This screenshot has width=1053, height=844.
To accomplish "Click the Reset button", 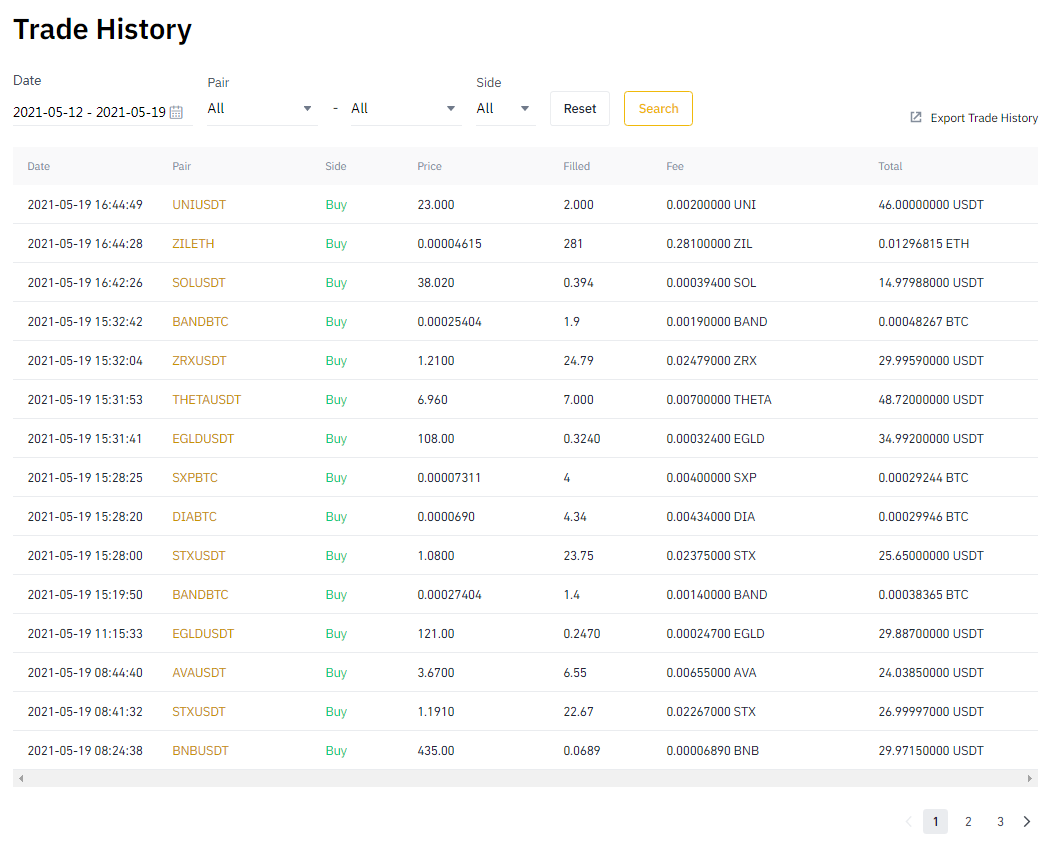I will [x=580, y=109].
